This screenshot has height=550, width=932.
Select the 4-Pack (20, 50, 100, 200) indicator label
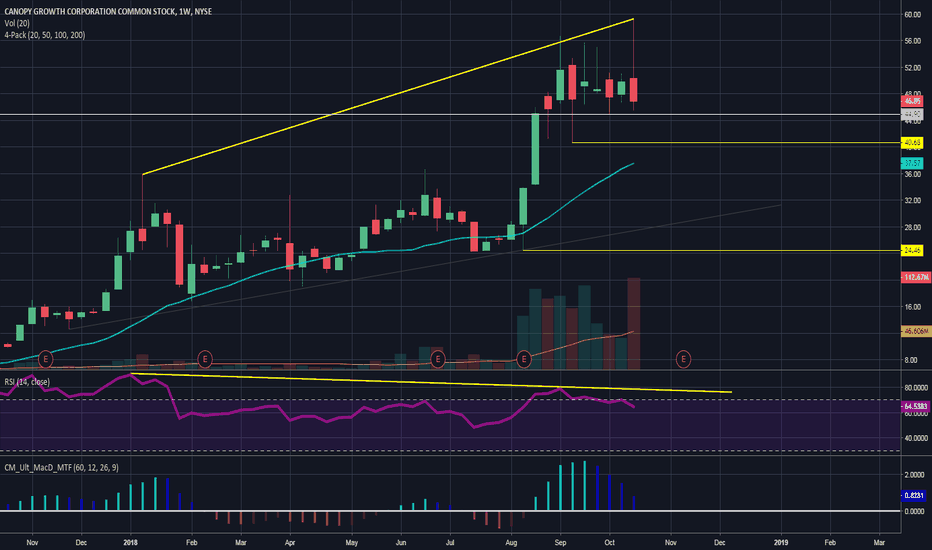click(45, 35)
